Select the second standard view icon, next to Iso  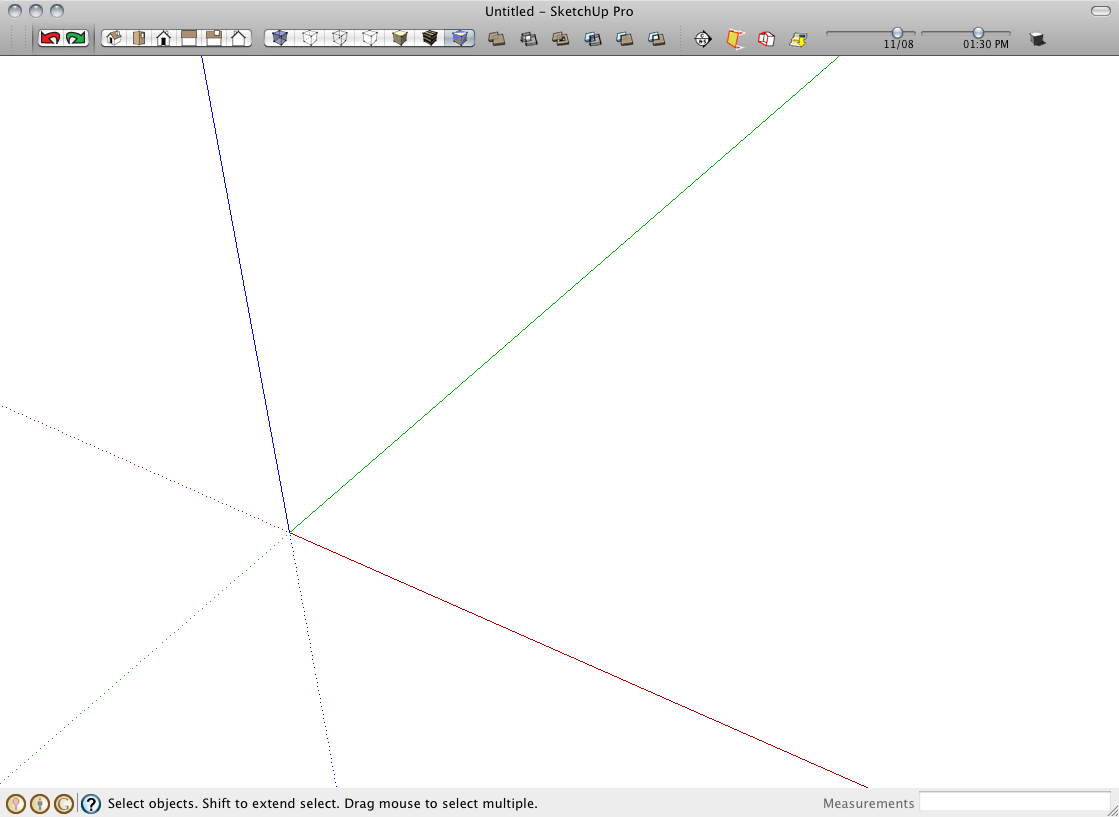click(x=139, y=38)
